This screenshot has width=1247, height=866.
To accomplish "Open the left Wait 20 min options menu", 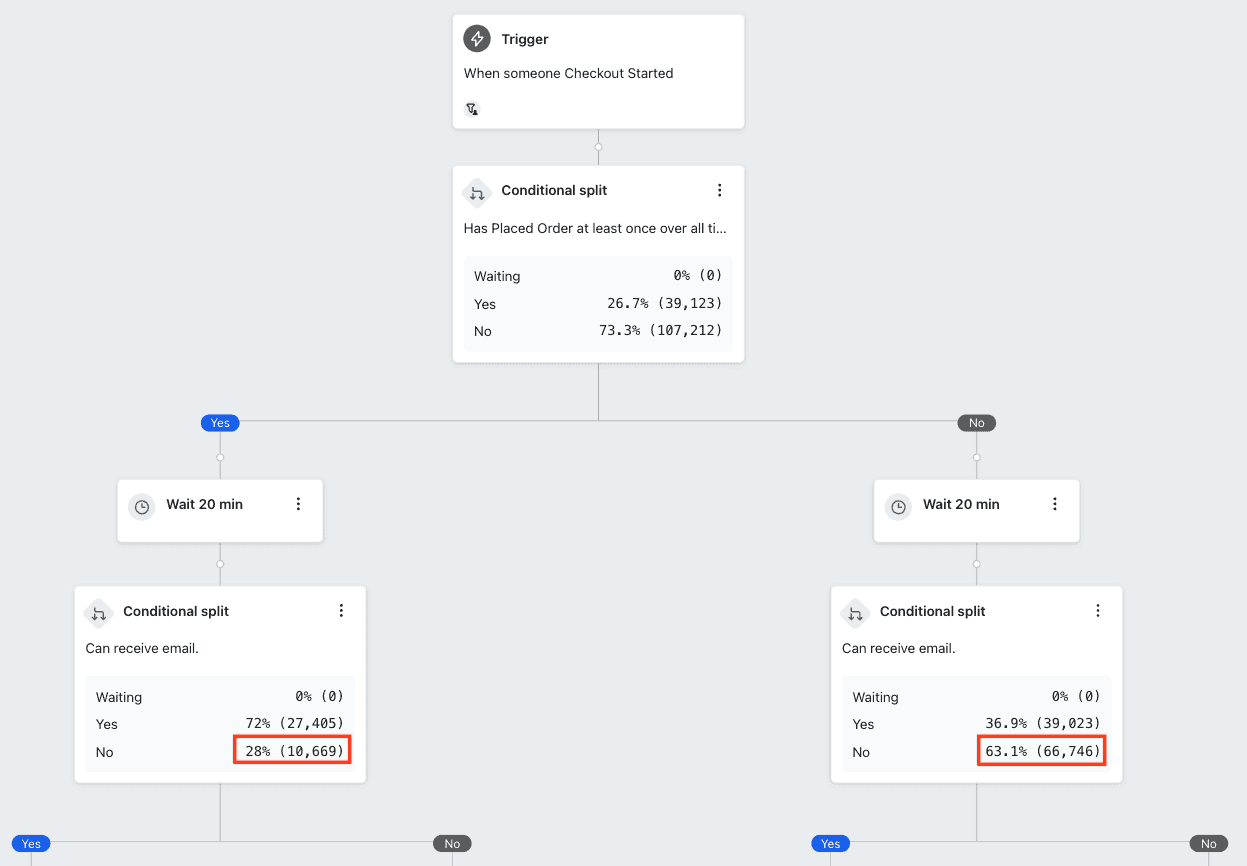I will click(298, 504).
